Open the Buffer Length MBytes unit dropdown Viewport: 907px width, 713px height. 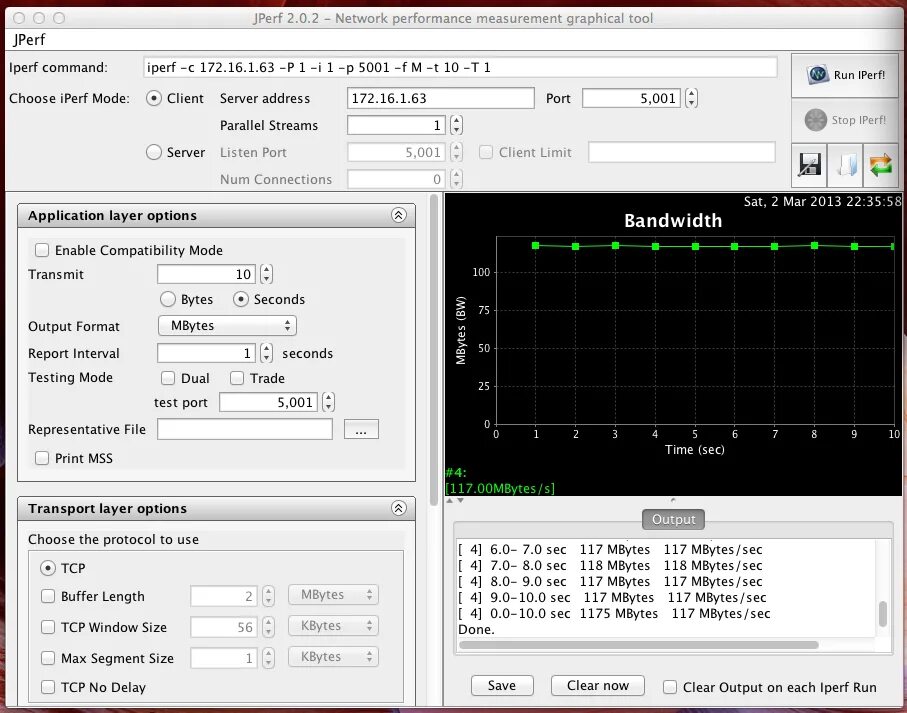point(334,595)
